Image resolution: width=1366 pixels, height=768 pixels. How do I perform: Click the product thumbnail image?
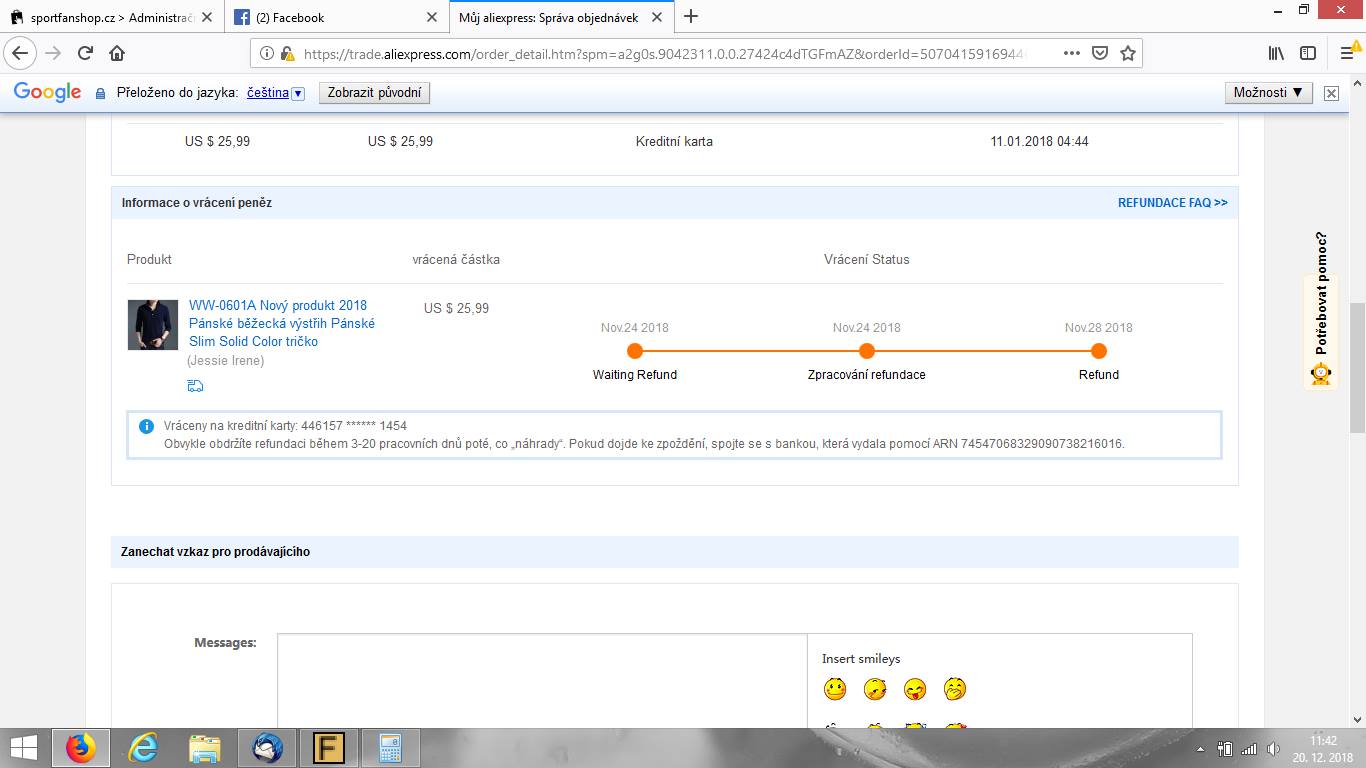pyautogui.click(x=153, y=325)
